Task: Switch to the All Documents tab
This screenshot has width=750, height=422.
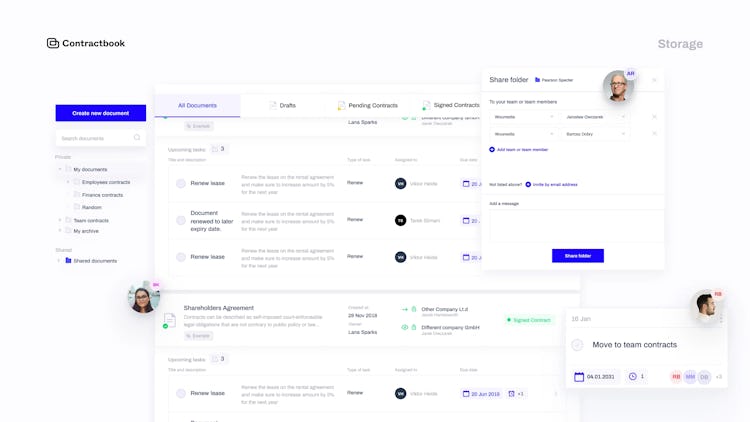Action: tap(197, 105)
